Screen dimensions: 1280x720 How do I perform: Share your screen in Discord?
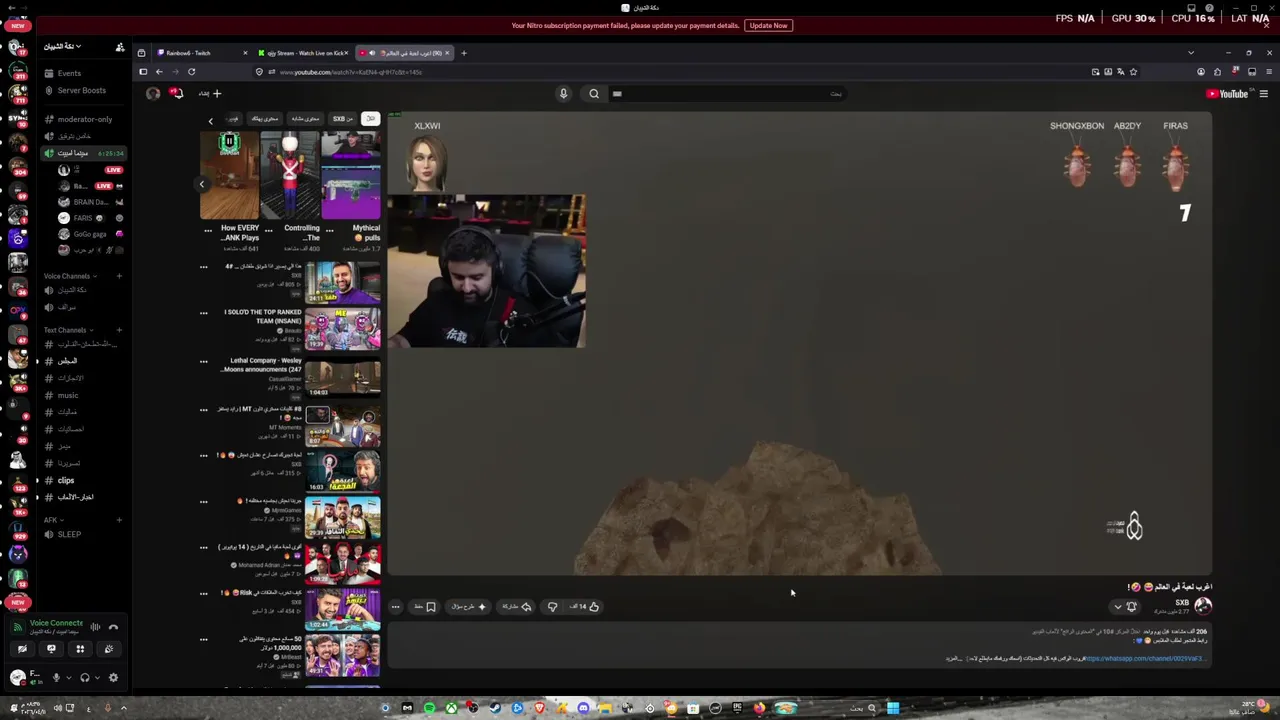pos(51,649)
